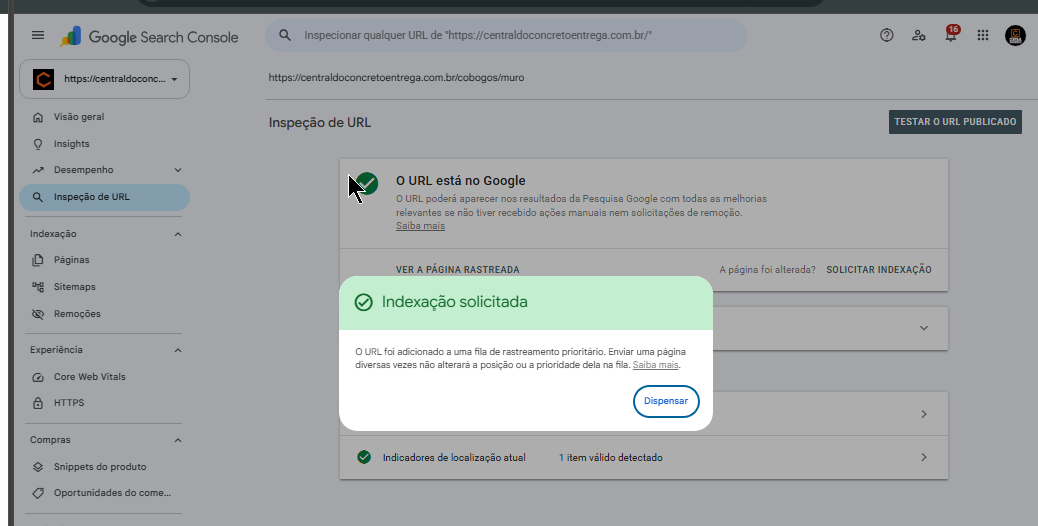Click the Remoções hidden-eye icon
Image resolution: width=1038 pixels, height=526 pixels.
[38, 314]
